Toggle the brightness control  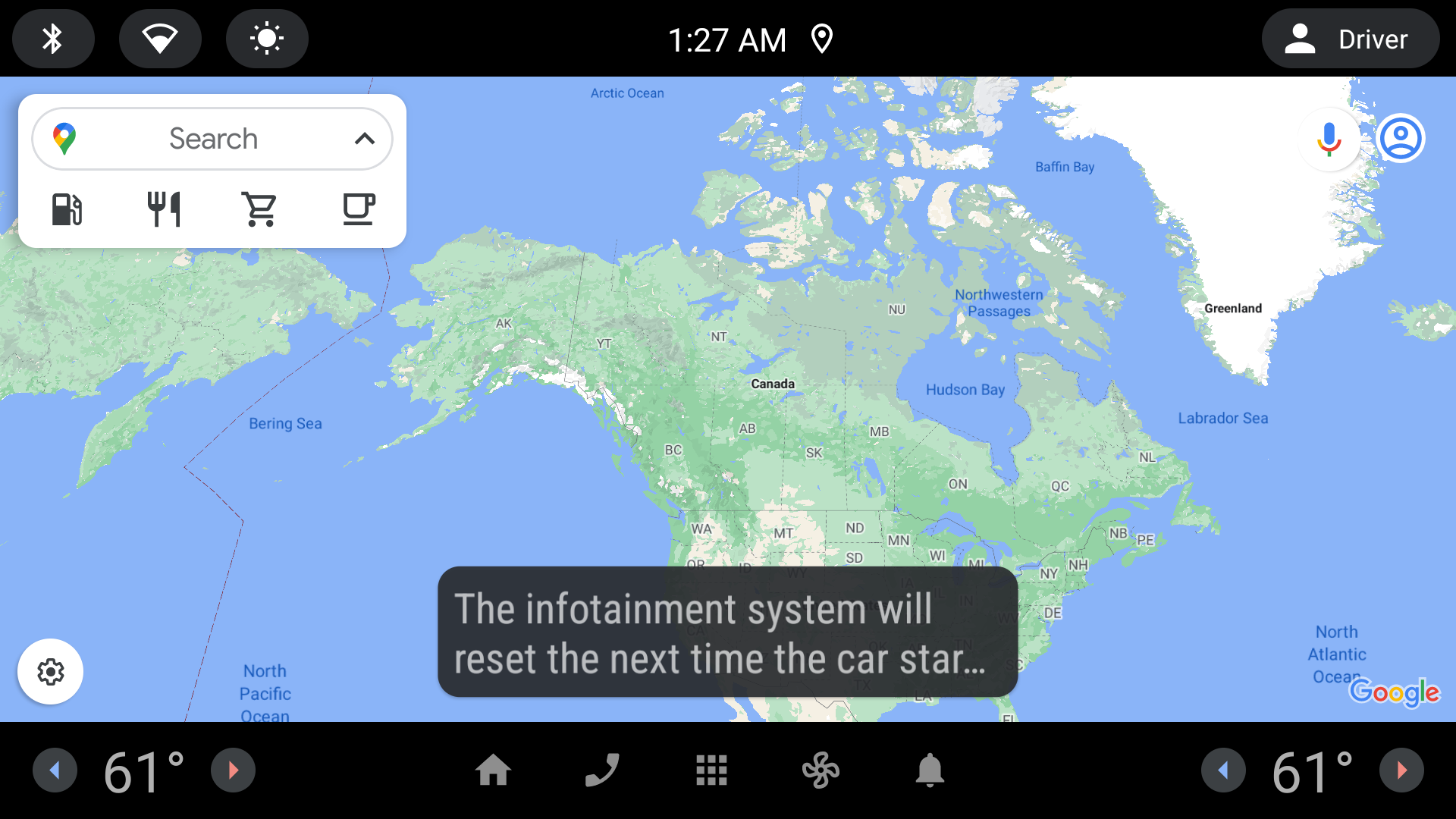[267, 38]
